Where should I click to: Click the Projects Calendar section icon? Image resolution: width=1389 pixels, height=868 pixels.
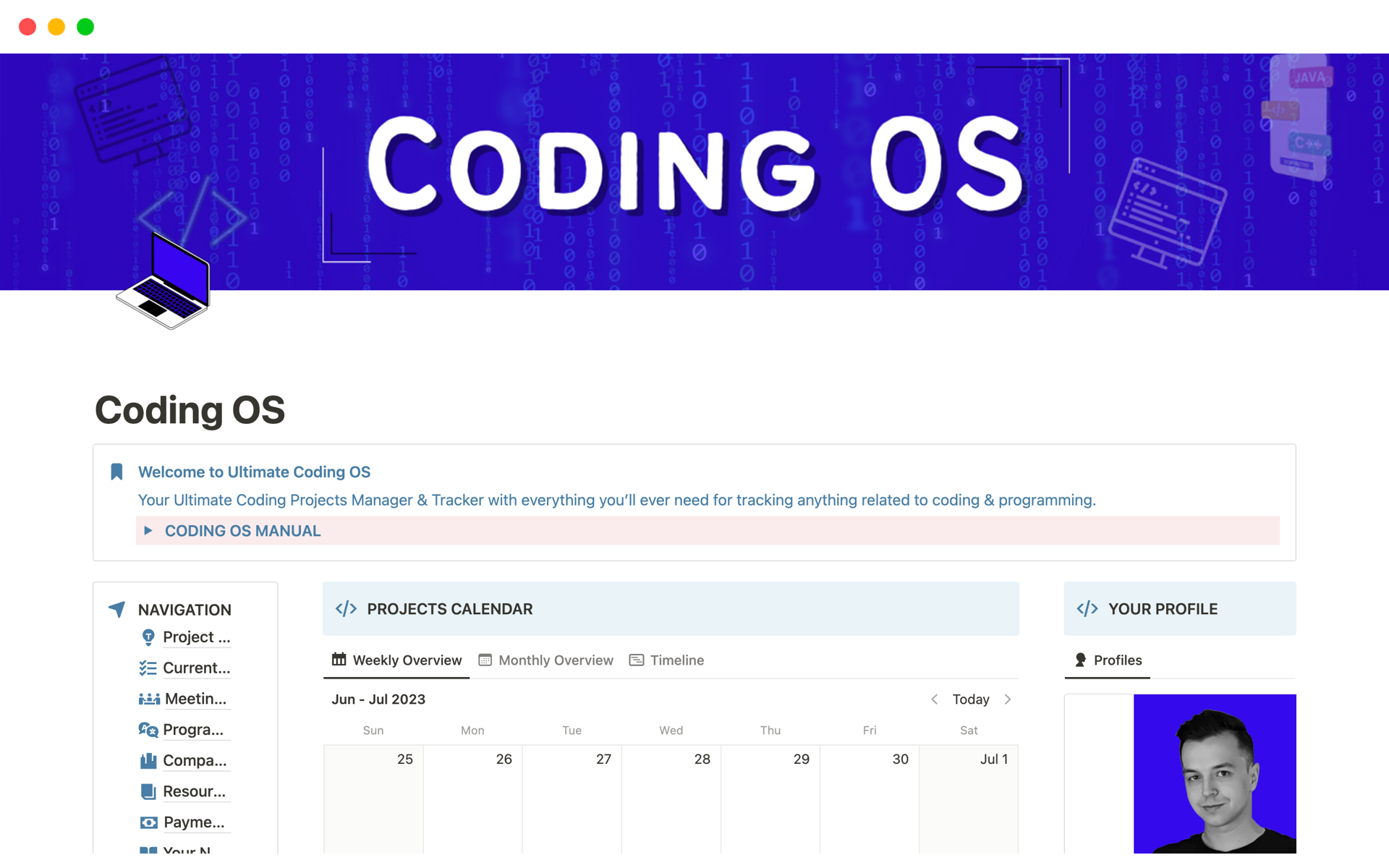[x=346, y=608]
